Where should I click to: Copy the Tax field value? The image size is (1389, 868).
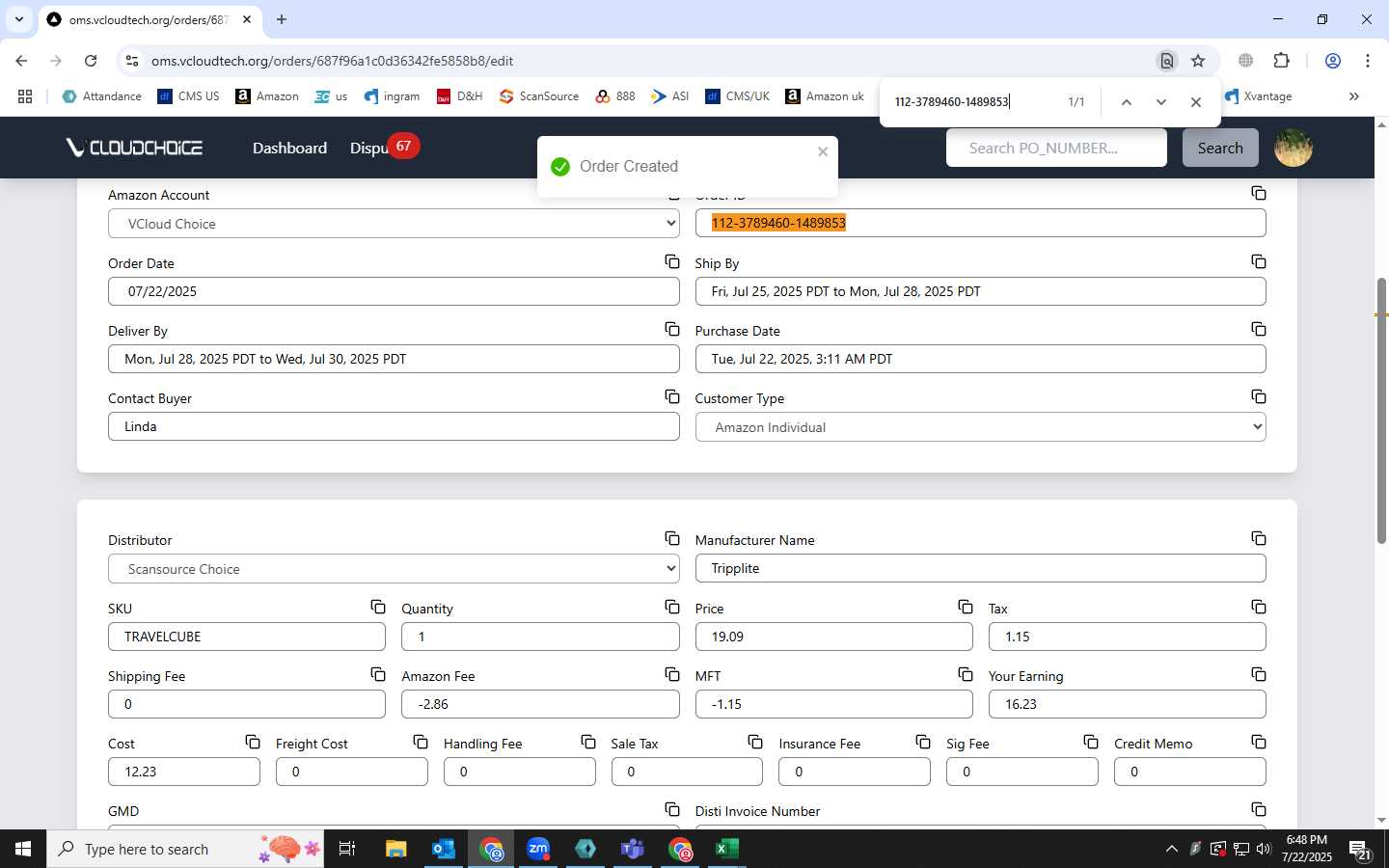tap(1259, 607)
